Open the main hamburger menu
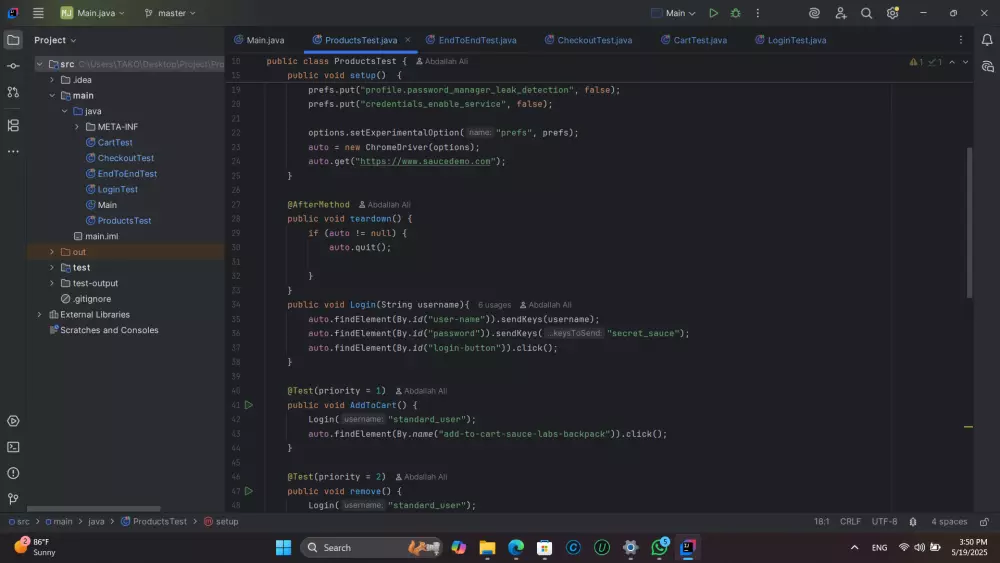This screenshot has width=1000, height=563. pyautogui.click(x=38, y=13)
